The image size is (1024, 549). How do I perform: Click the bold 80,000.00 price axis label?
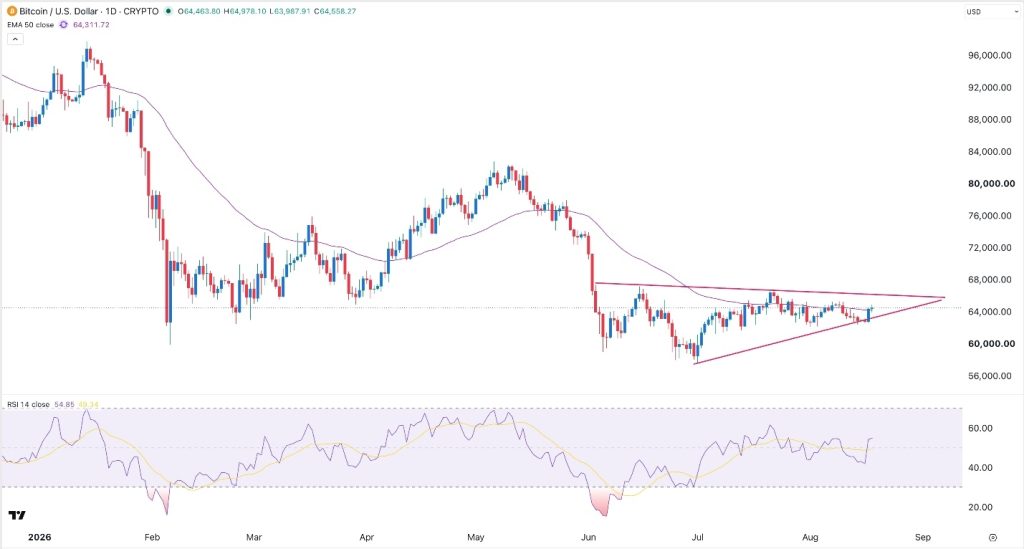tap(991, 183)
